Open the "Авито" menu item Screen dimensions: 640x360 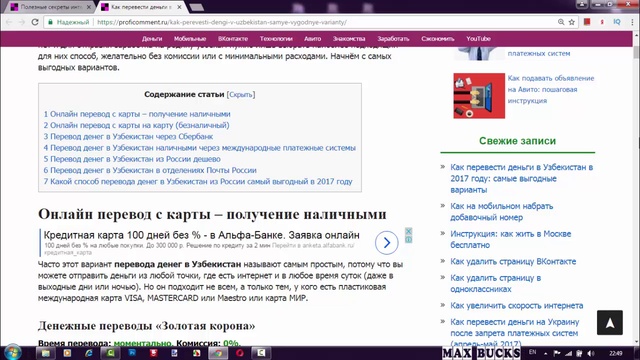[313, 39]
